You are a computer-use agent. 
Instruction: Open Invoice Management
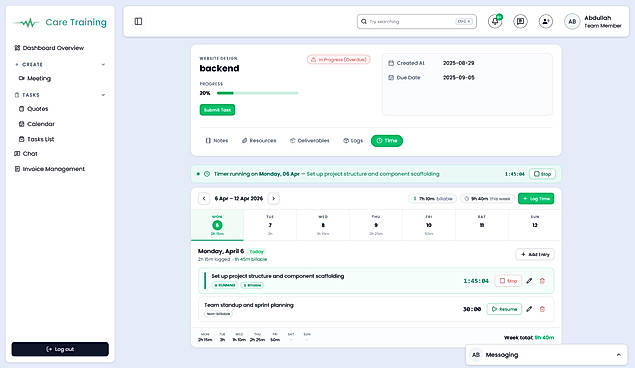[49, 169]
